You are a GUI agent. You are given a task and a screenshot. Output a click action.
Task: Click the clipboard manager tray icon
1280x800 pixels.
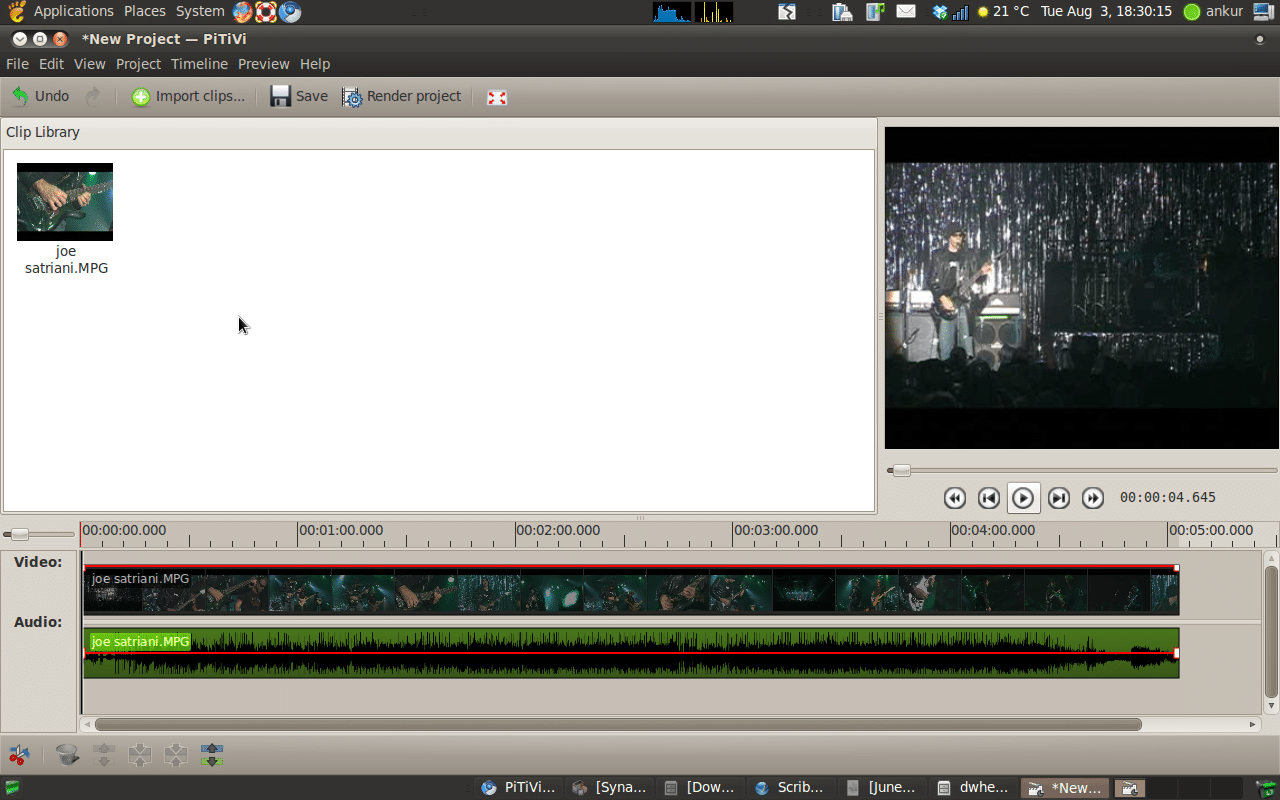[842, 12]
